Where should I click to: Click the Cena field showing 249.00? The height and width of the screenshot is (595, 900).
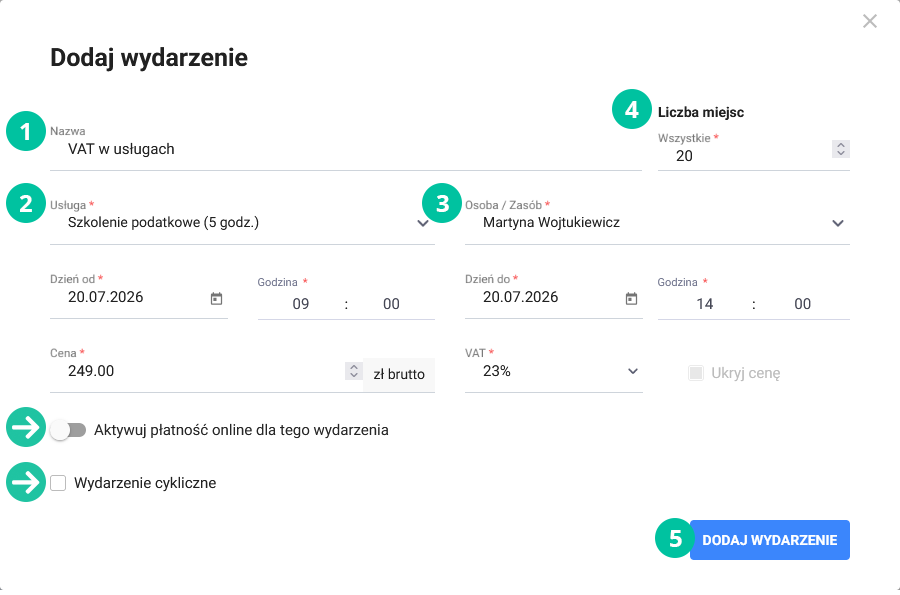(197, 371)
